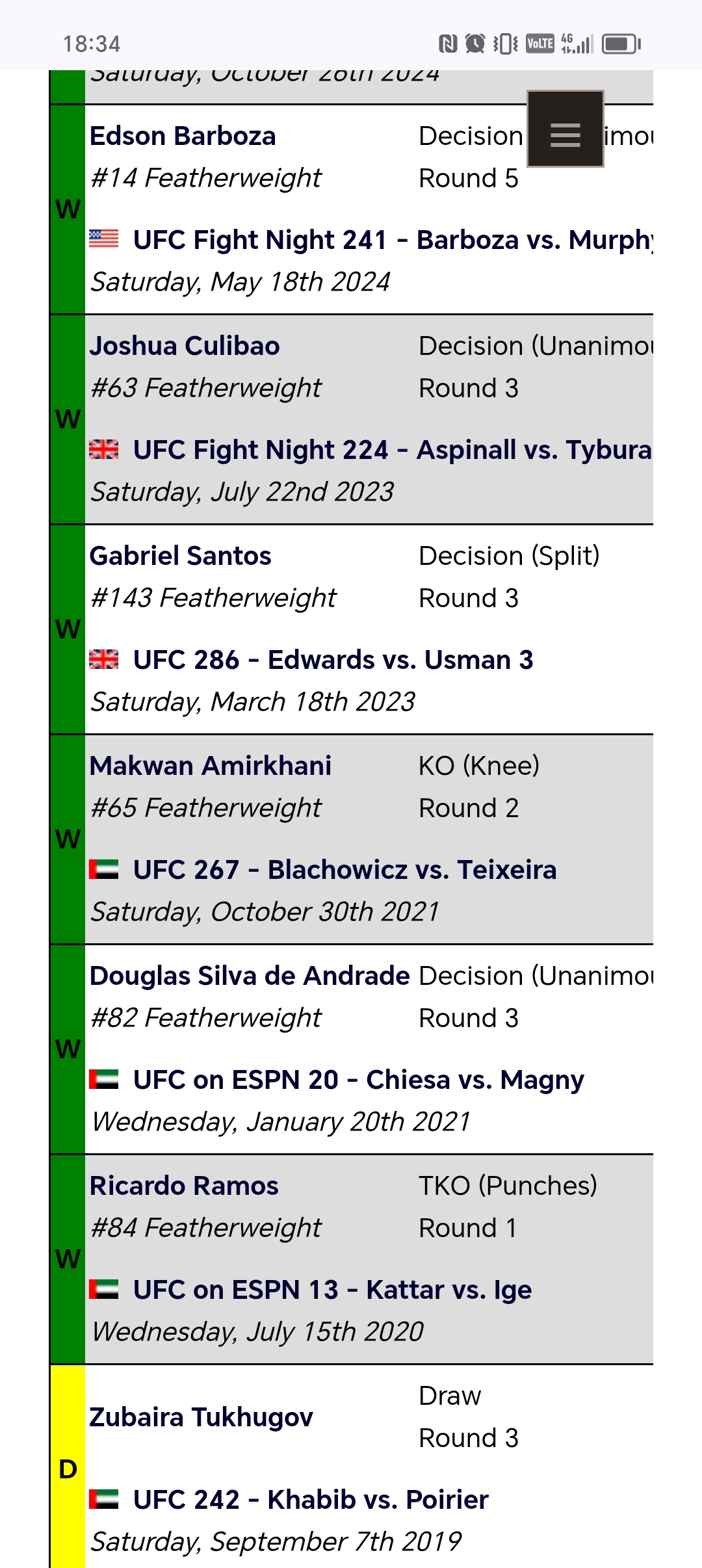702x1568 pixels.
Task: Tap the battery icon in the status bar
Action: (x=621, y=44)
